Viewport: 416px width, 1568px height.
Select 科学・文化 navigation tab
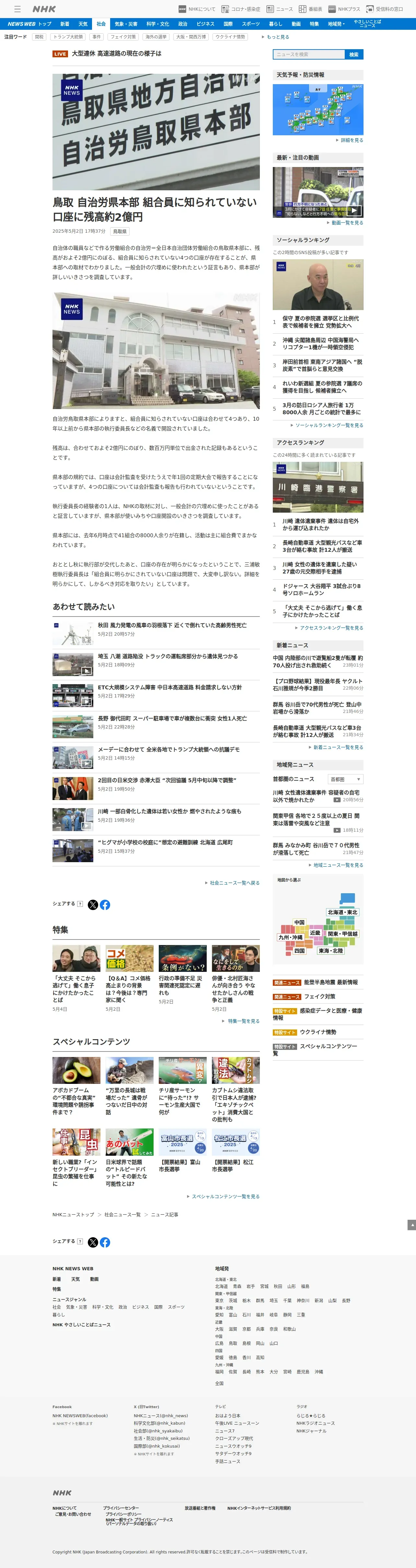[158, 24]
